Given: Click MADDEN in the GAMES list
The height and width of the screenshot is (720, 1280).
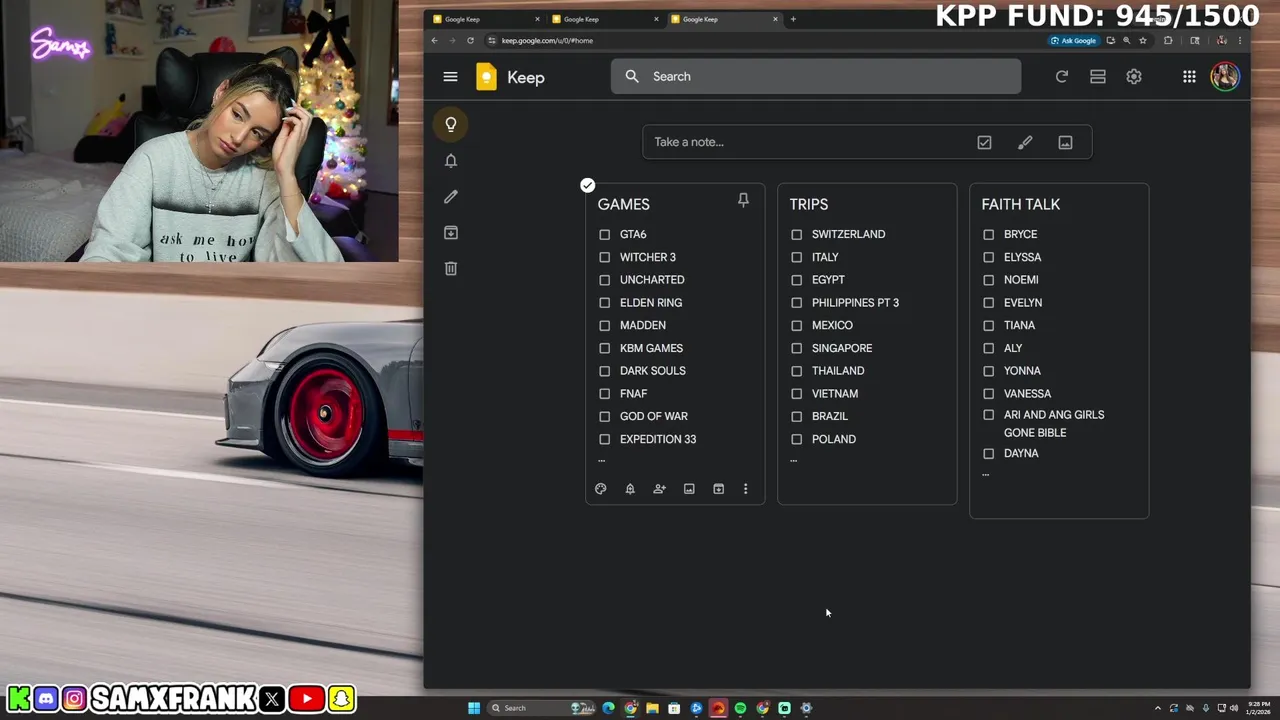Looking at the screenshot, I should click(x=642, y=326).
